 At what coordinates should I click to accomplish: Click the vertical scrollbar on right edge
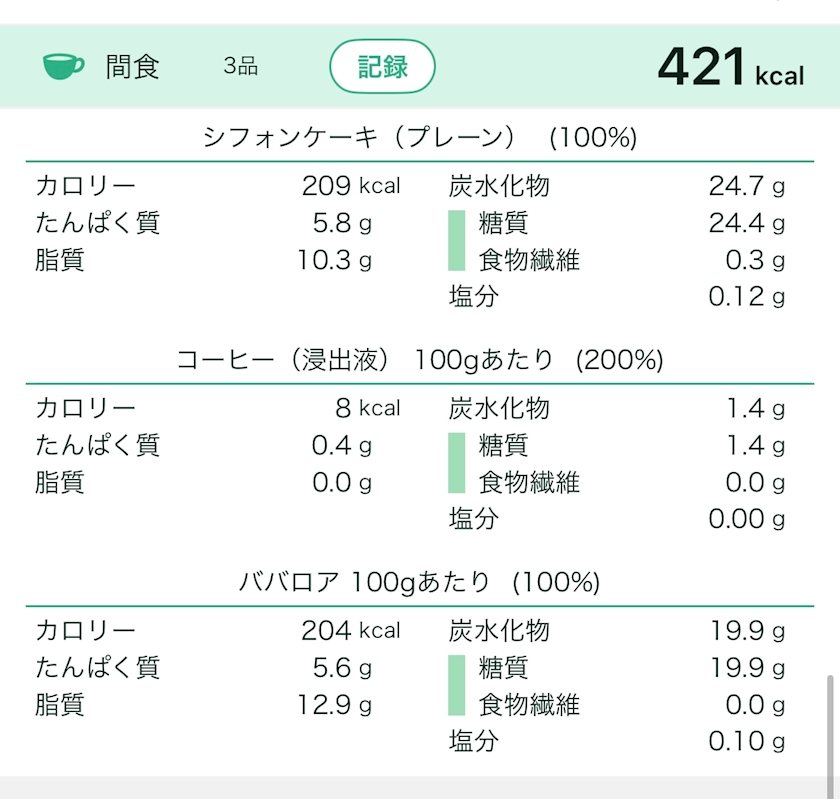click(828, 722)
